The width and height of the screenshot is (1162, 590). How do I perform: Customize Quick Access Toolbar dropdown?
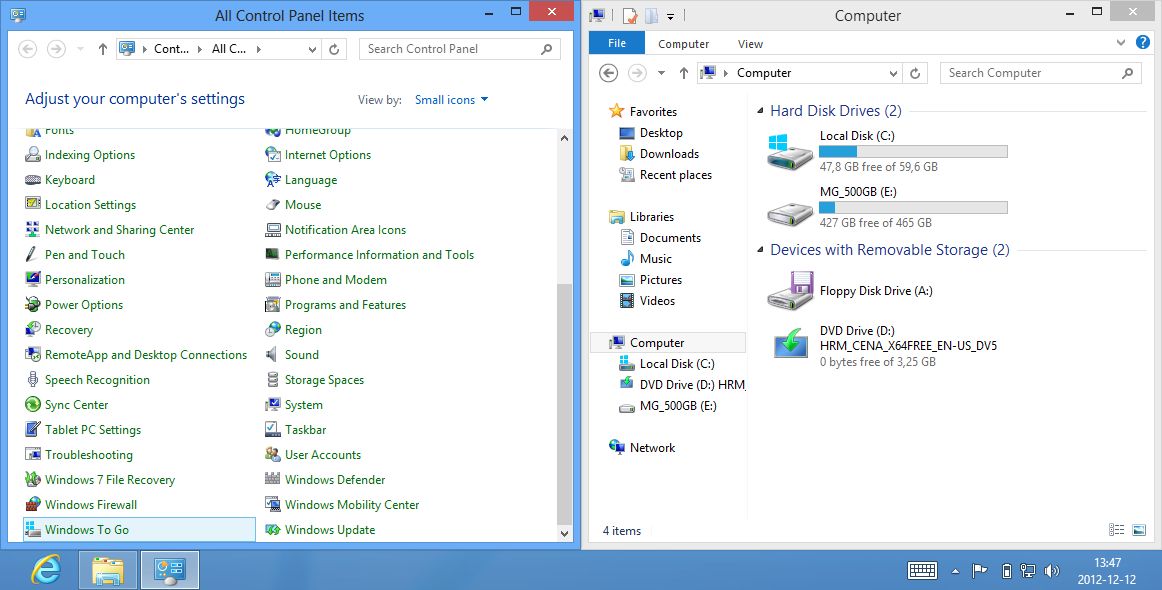click(670, 16)
